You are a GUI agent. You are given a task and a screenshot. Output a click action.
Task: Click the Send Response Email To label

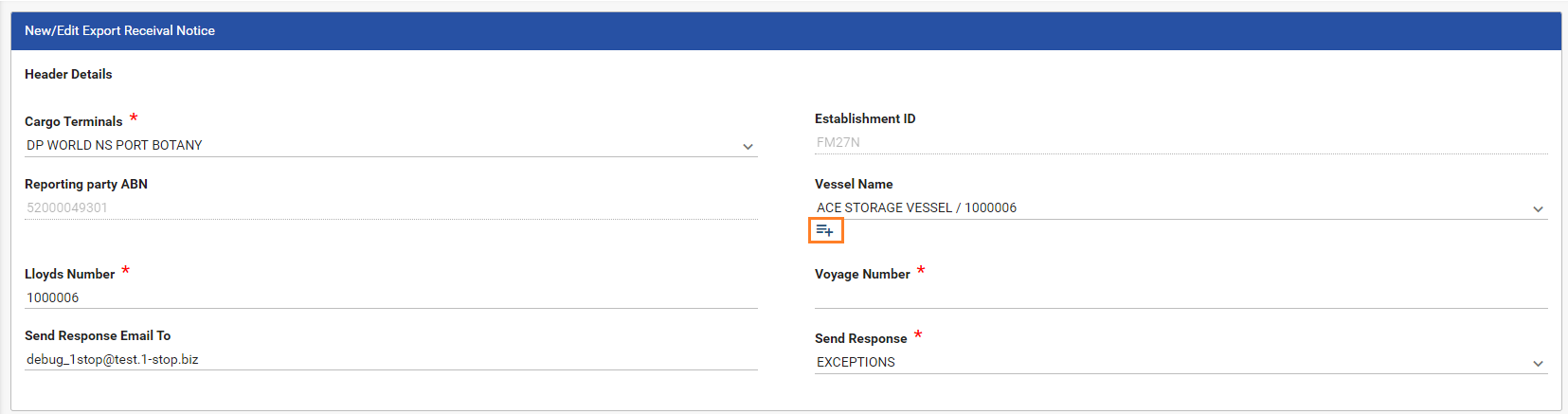point(98,335)
